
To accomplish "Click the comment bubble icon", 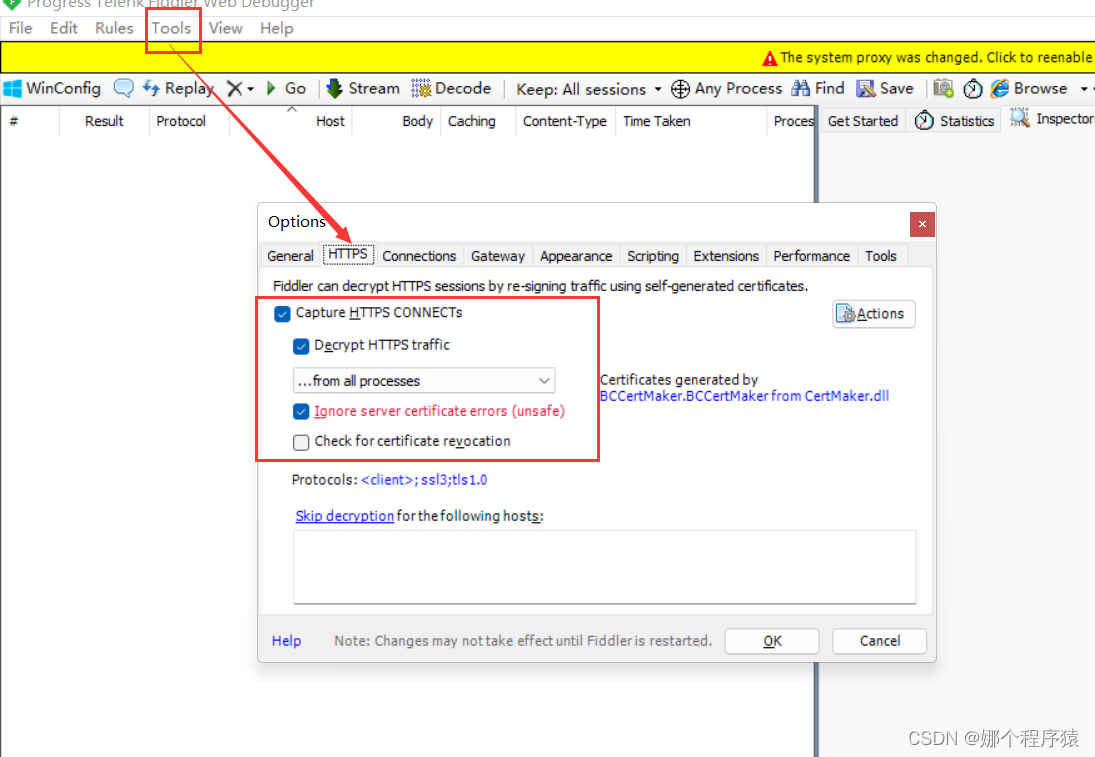I will point(122,88).
